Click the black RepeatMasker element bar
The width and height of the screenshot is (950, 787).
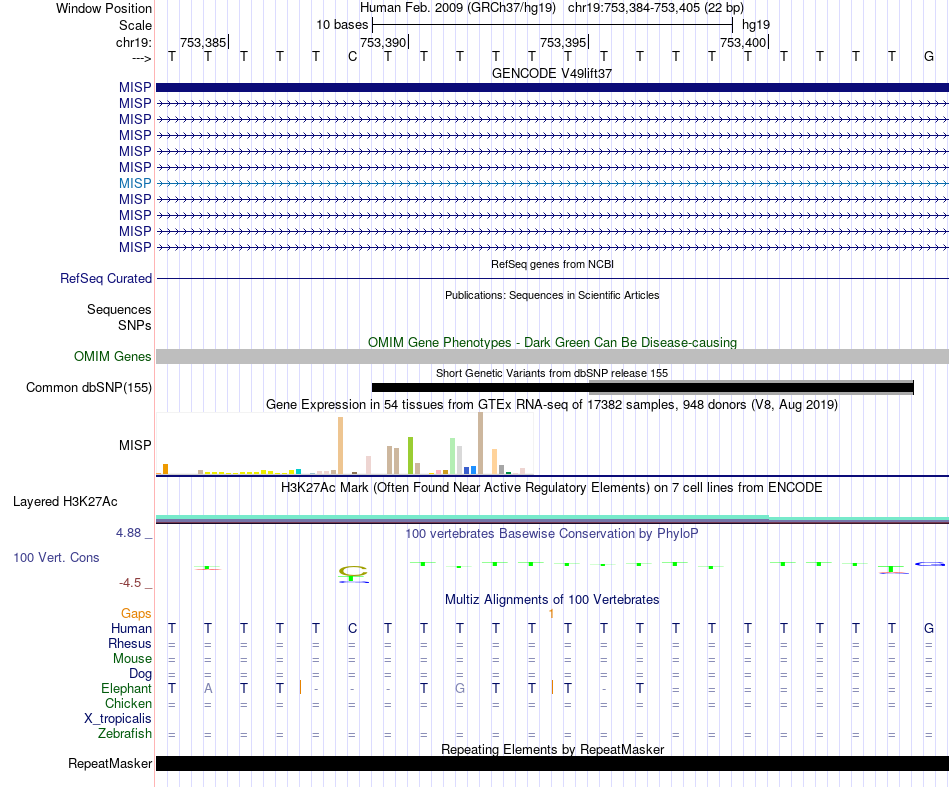click(552, 763)
